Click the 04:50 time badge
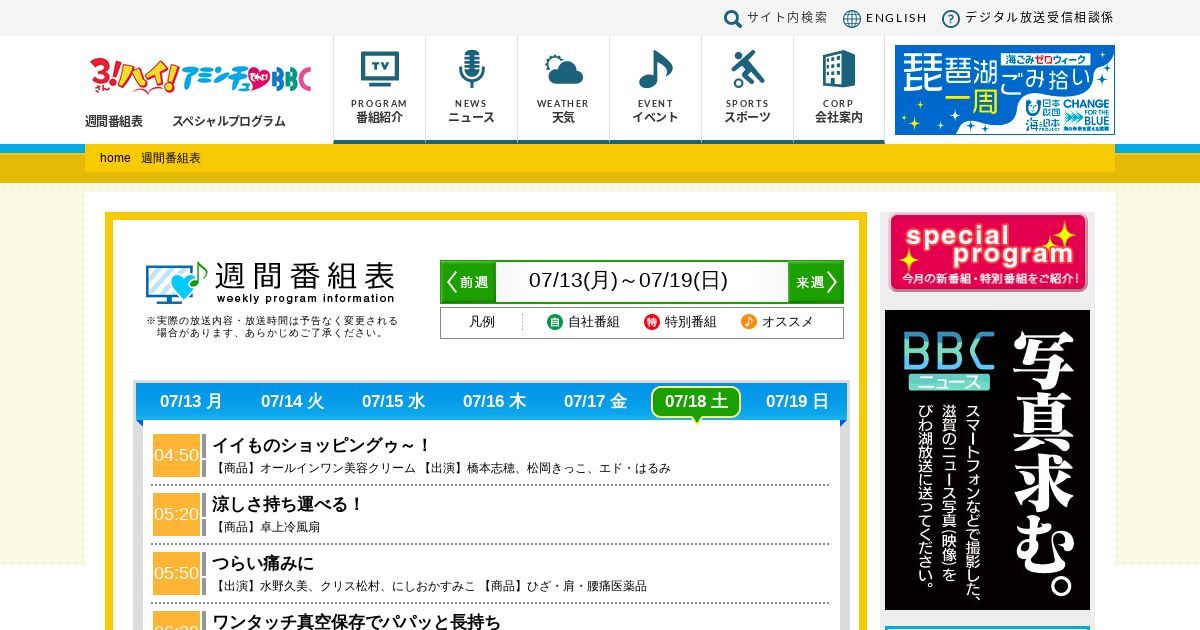This screenshot has height=630, width=1200. pyautogui.click(x=176, y=455)
